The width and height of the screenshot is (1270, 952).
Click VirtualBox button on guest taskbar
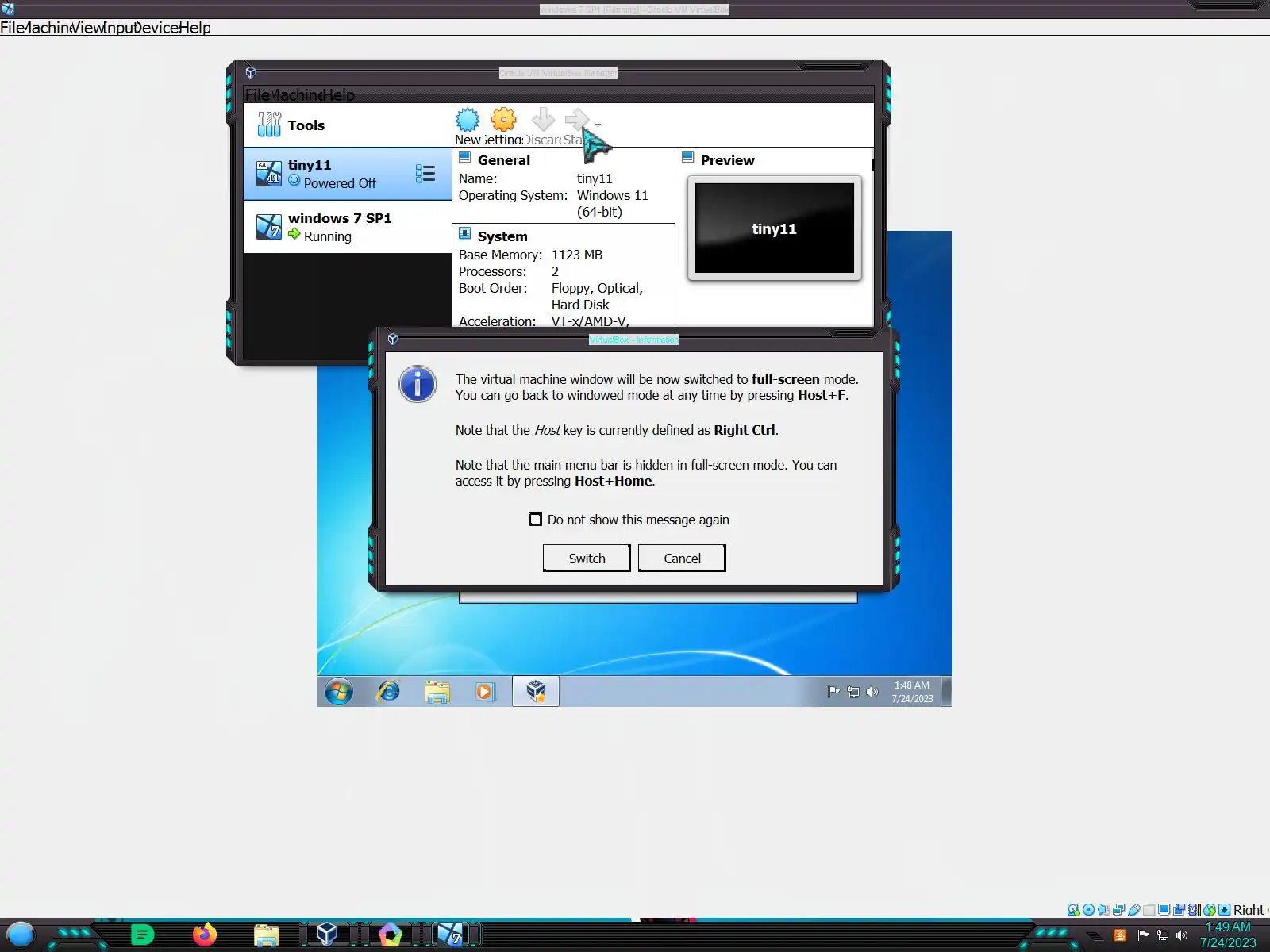(536, 691)
